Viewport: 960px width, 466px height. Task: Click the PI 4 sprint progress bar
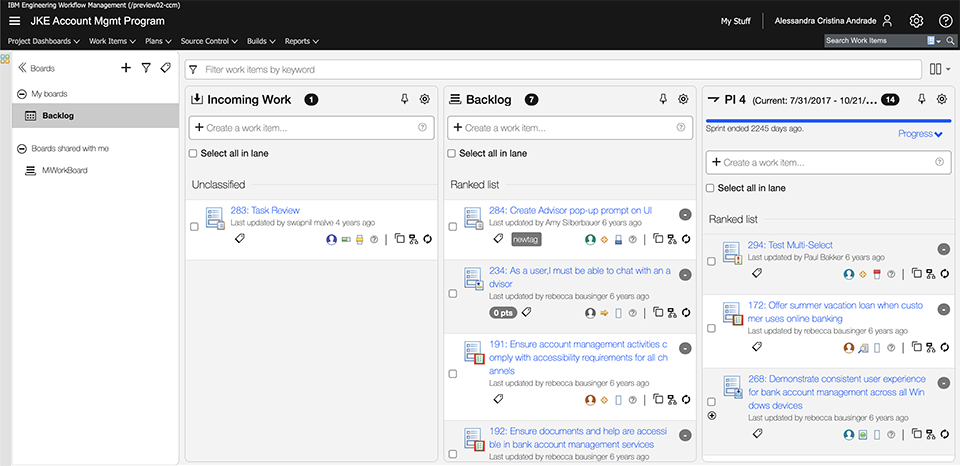828,121
